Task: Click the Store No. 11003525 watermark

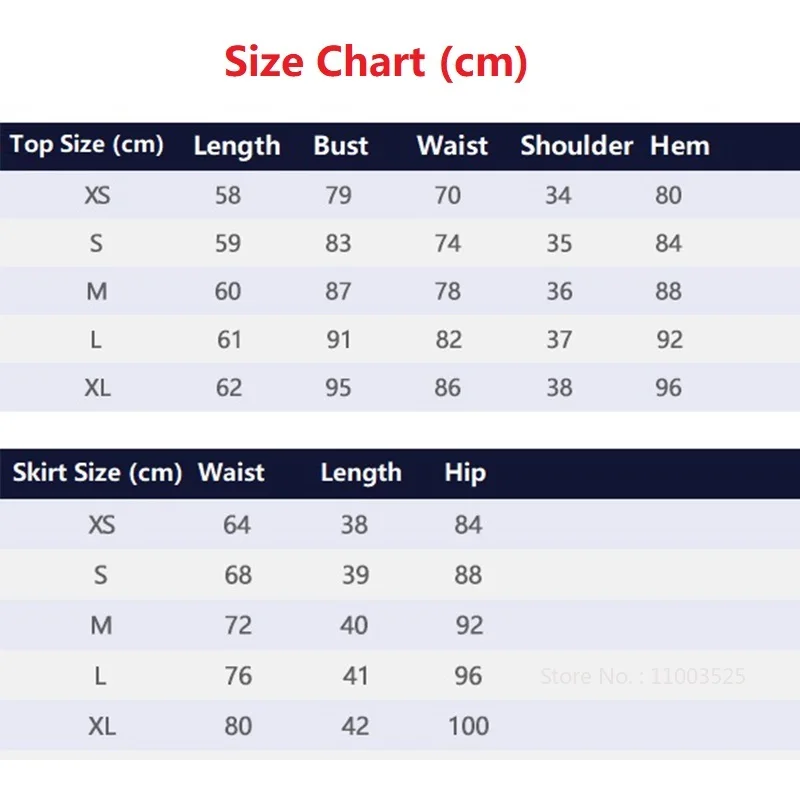Action: point(642,677)
